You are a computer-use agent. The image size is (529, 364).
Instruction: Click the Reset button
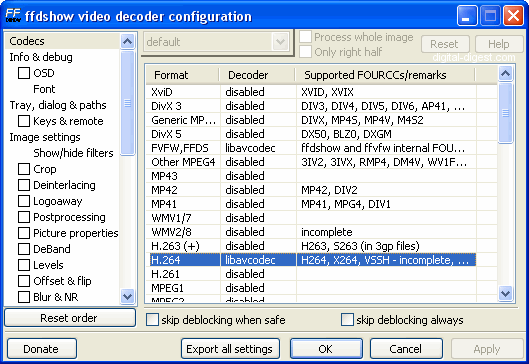click(x=445, y=44)
